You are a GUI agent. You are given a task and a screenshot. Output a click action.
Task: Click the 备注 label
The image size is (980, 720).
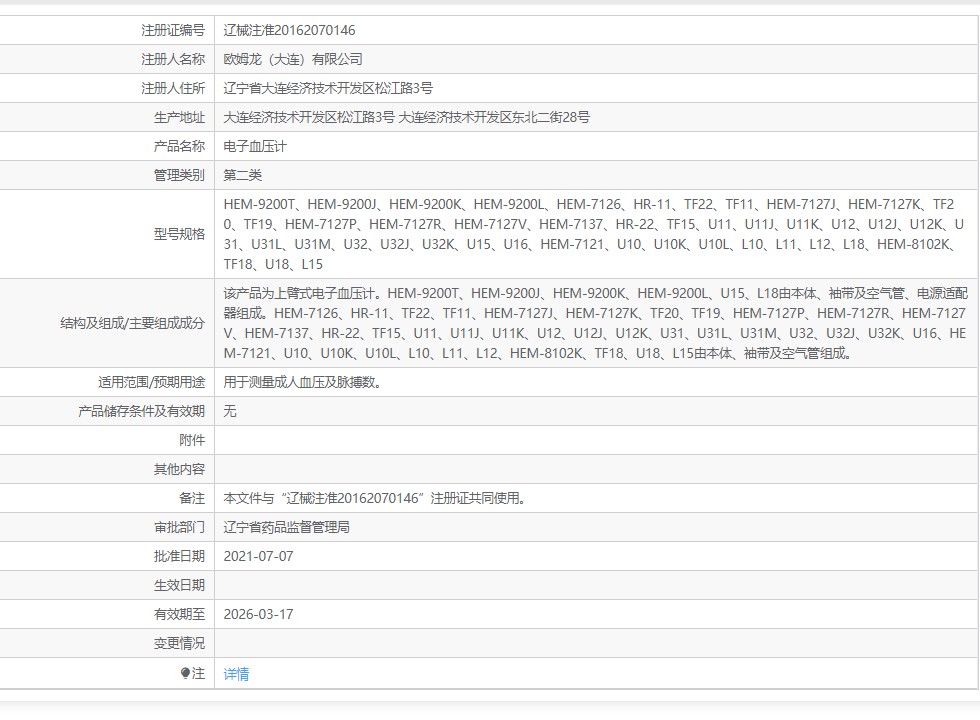(x=192, y=498)
